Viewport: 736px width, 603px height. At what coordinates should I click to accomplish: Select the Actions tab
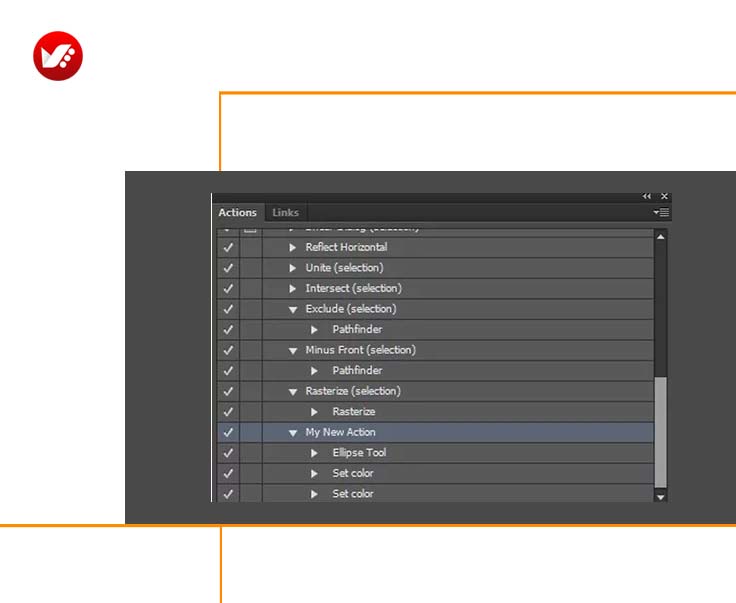(238, 213)
